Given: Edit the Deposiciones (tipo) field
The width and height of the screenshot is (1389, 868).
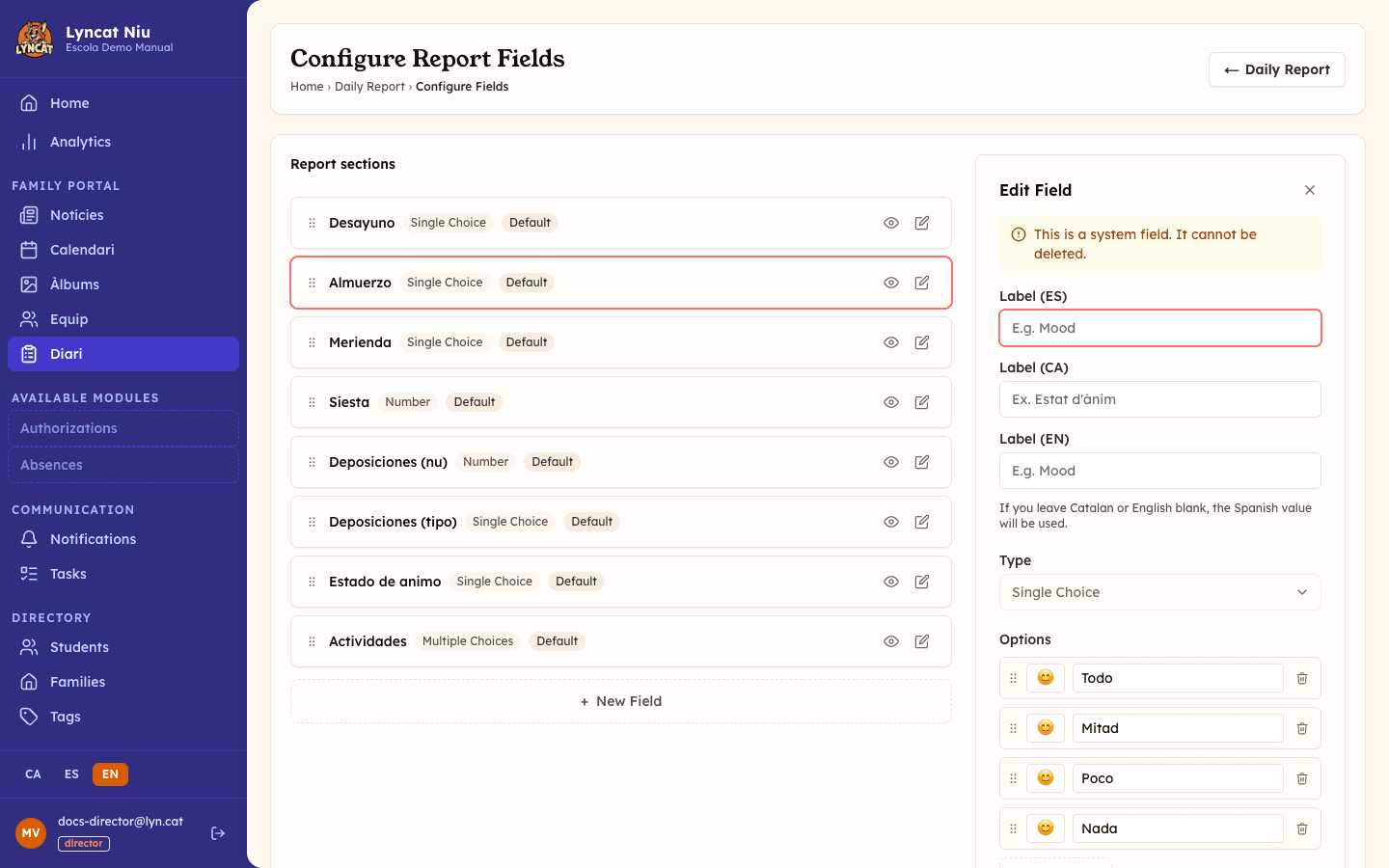Looking at the screenshot, I should [x=922, y=522].
